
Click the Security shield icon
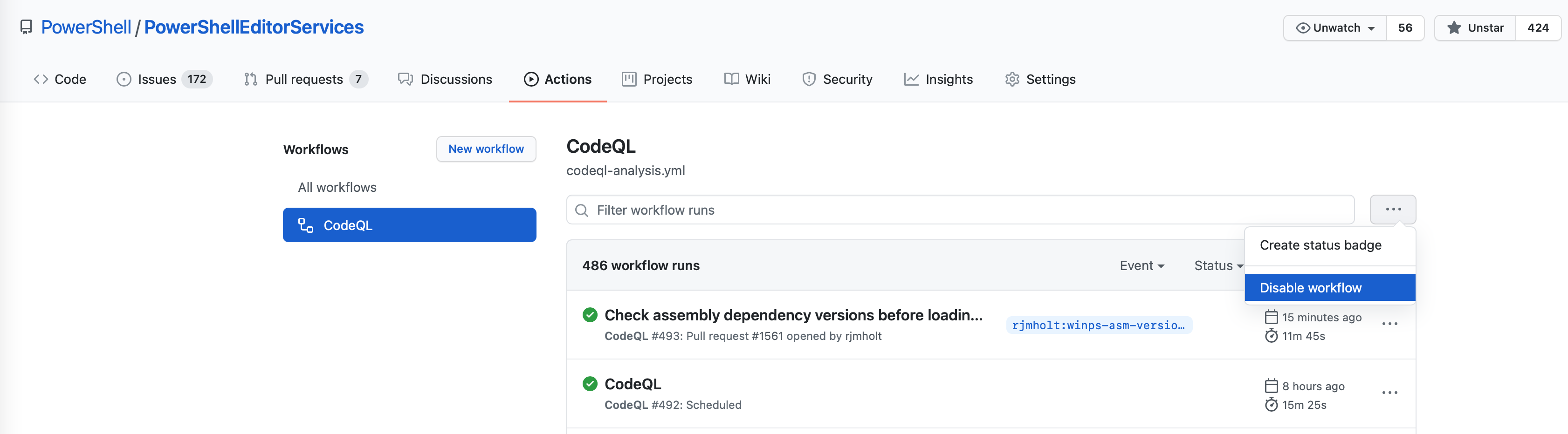808,79
